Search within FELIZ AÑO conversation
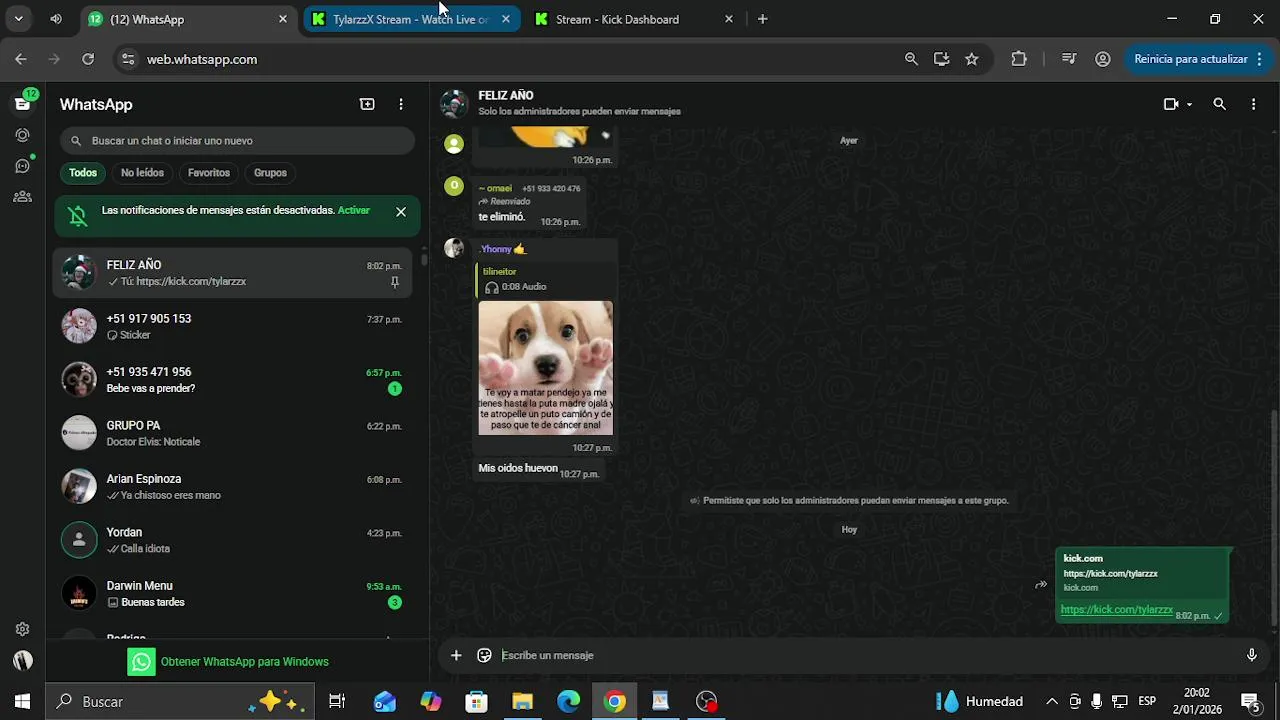The height and width of the screenshot is (720, 1280). coord(1219,104)
